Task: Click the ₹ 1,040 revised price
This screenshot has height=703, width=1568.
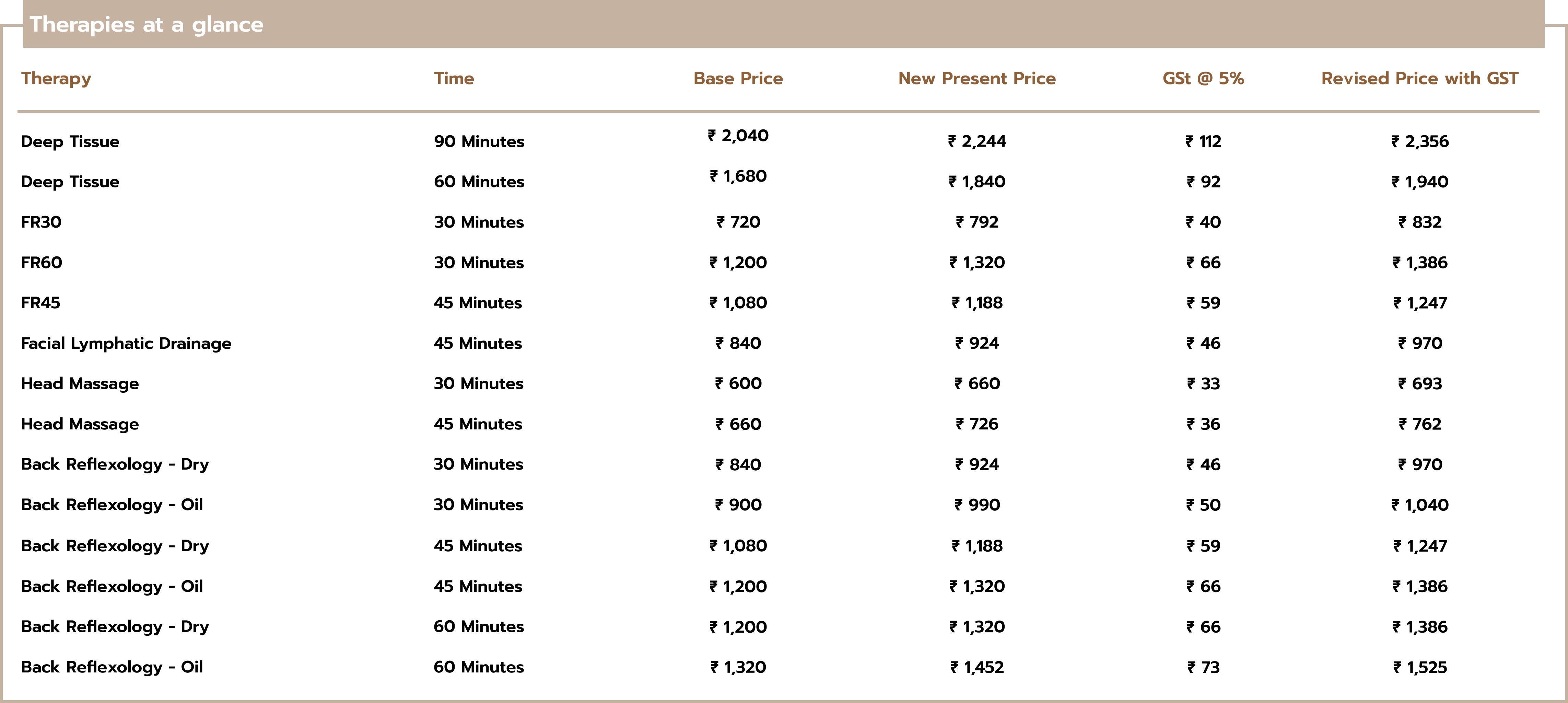Action: pos(1419,505)
